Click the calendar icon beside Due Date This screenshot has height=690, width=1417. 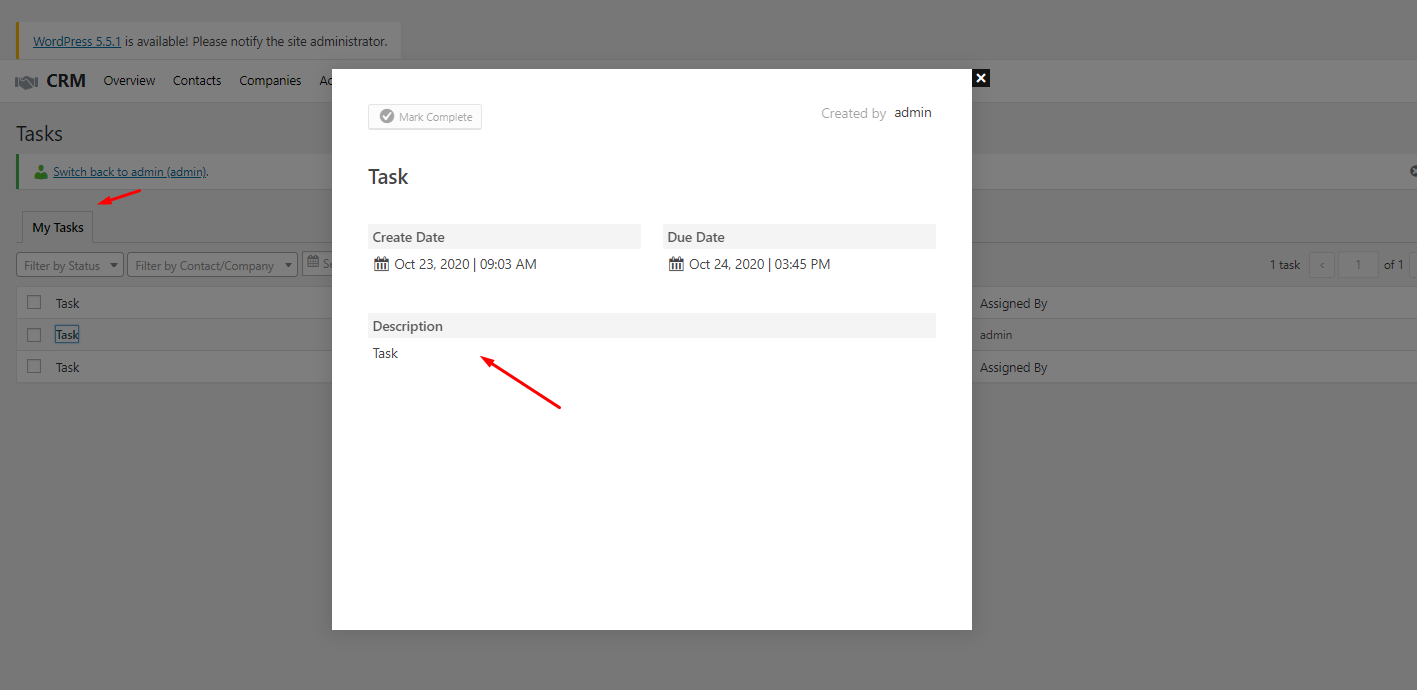pos(675,263)
